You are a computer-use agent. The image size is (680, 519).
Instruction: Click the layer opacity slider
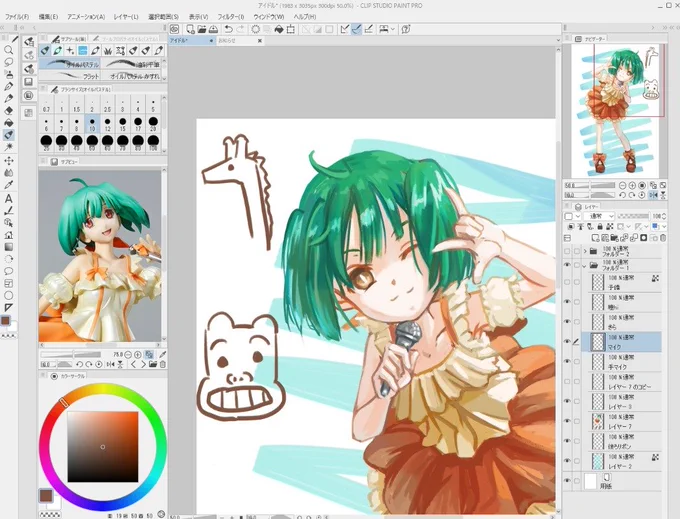pos(634,216)
